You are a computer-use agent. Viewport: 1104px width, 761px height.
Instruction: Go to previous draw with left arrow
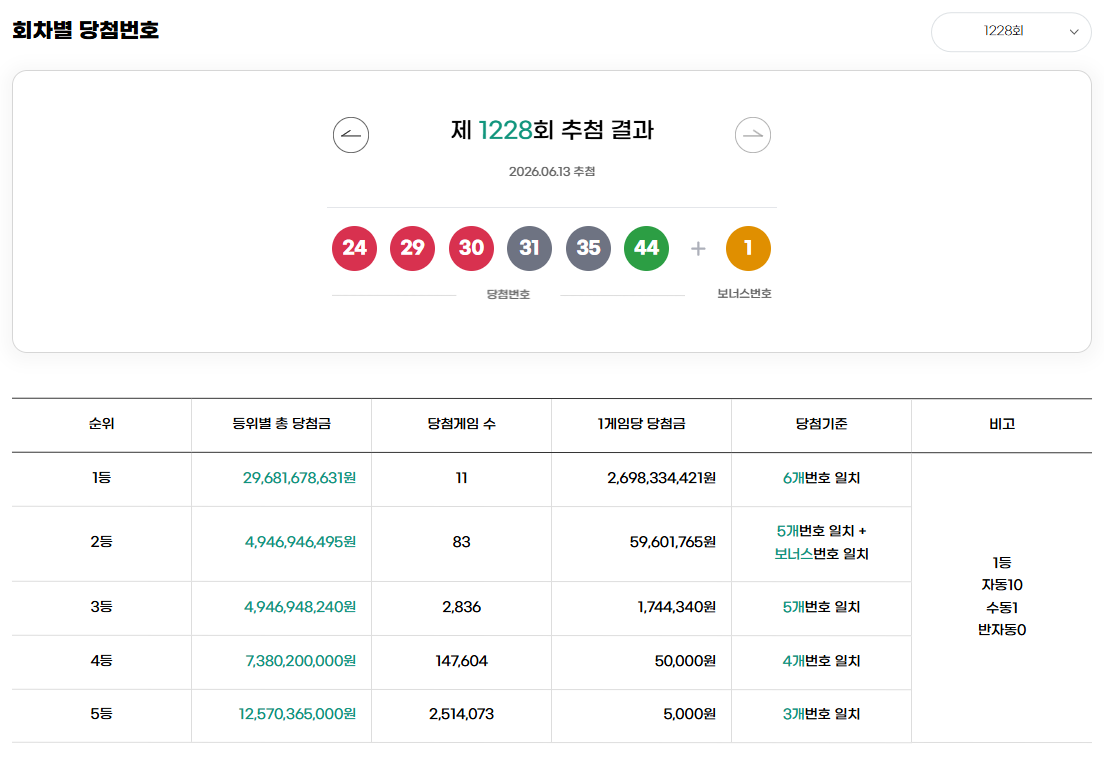pyautogui.click(x=351, y=135)
